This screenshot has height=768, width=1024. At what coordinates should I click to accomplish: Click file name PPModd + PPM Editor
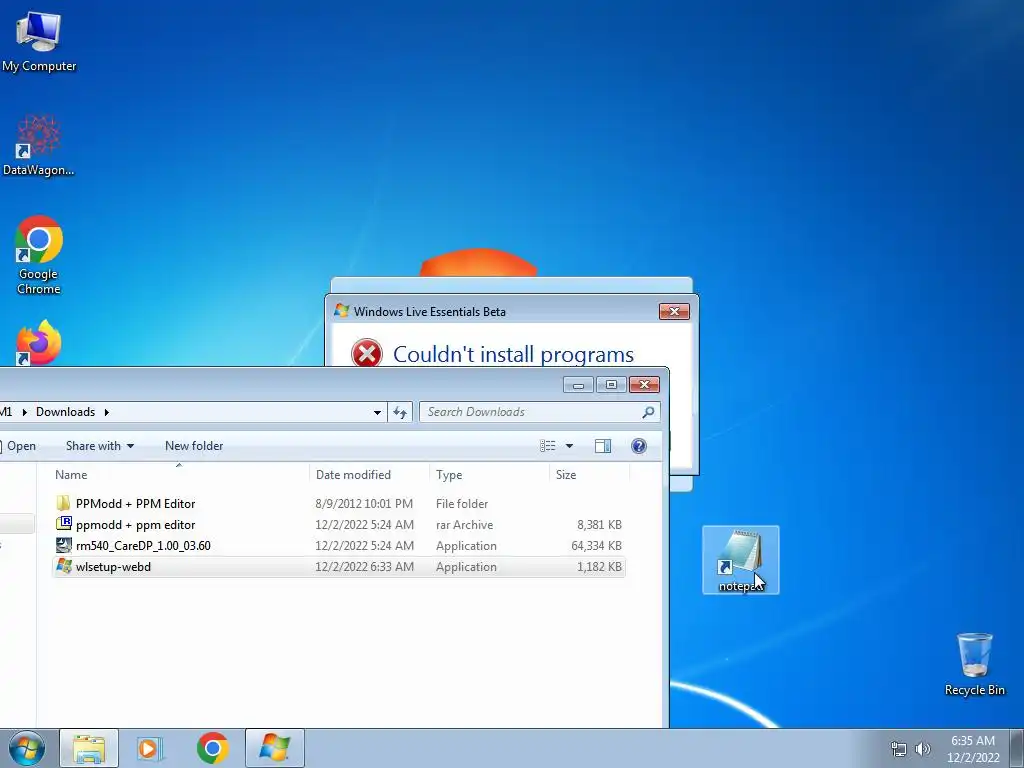[135, 504]
